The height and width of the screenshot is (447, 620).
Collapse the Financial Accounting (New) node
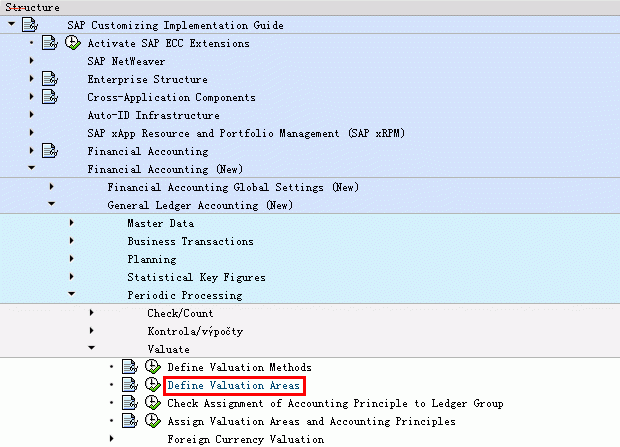[32, 168]
